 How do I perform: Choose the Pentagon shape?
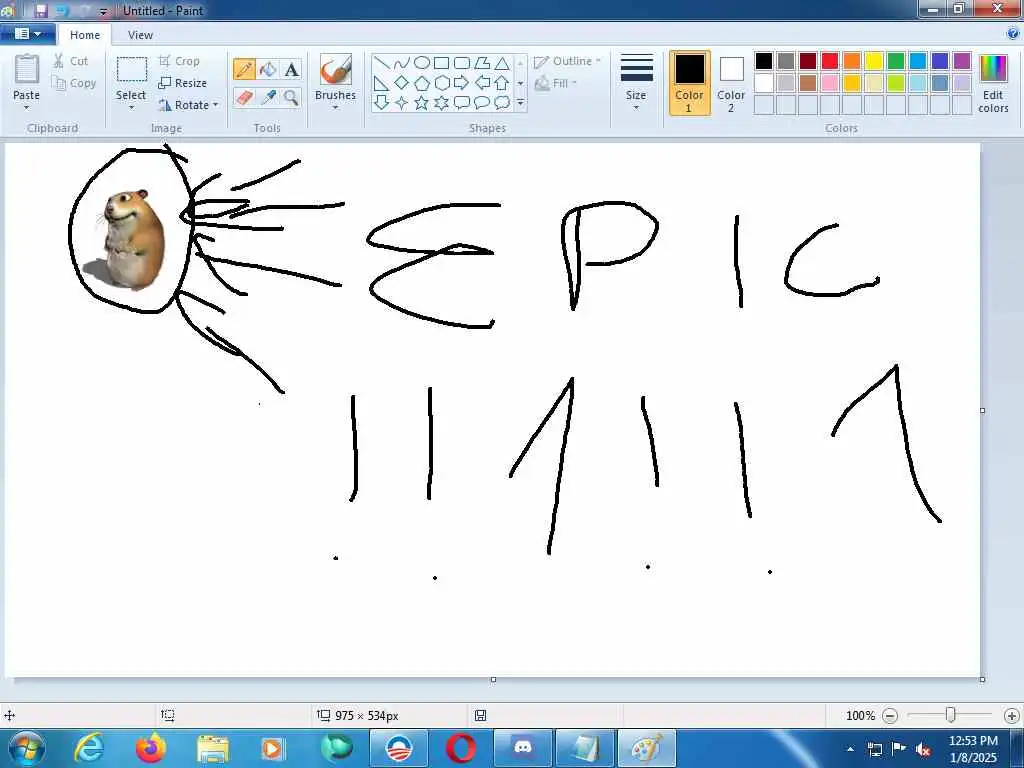[x=422, y=83]
